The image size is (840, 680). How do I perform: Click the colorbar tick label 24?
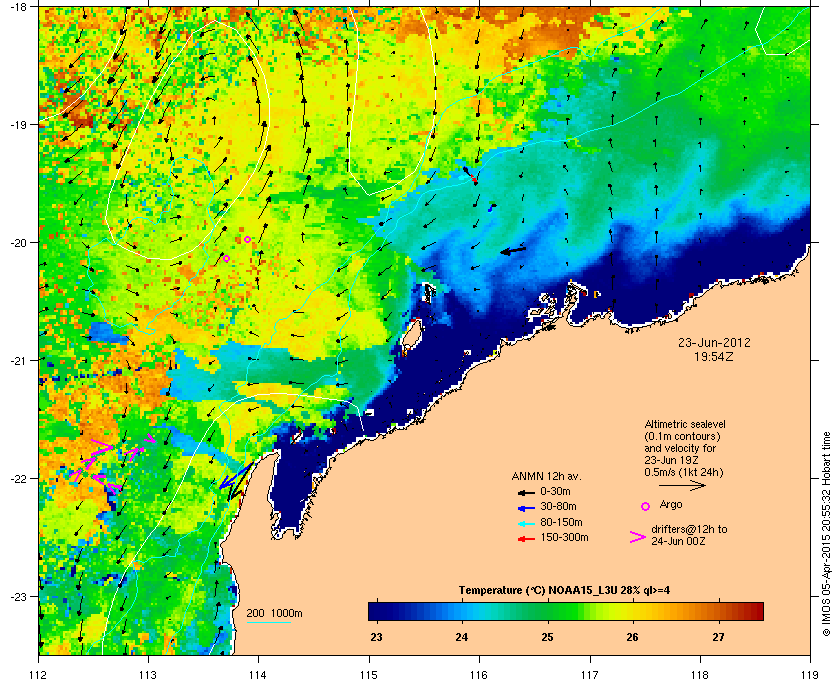click(461, 637)
